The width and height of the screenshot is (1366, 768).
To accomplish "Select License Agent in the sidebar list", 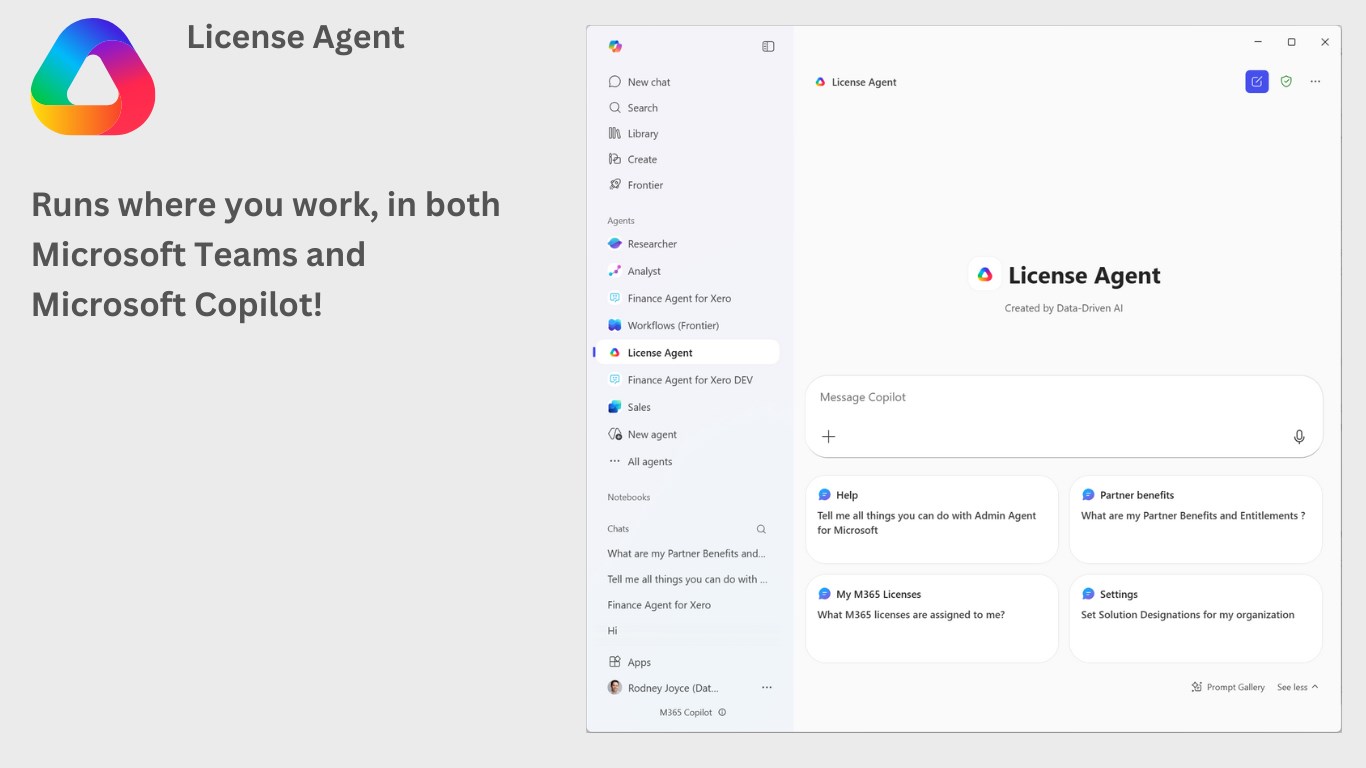I will click(x=687, y=352).
